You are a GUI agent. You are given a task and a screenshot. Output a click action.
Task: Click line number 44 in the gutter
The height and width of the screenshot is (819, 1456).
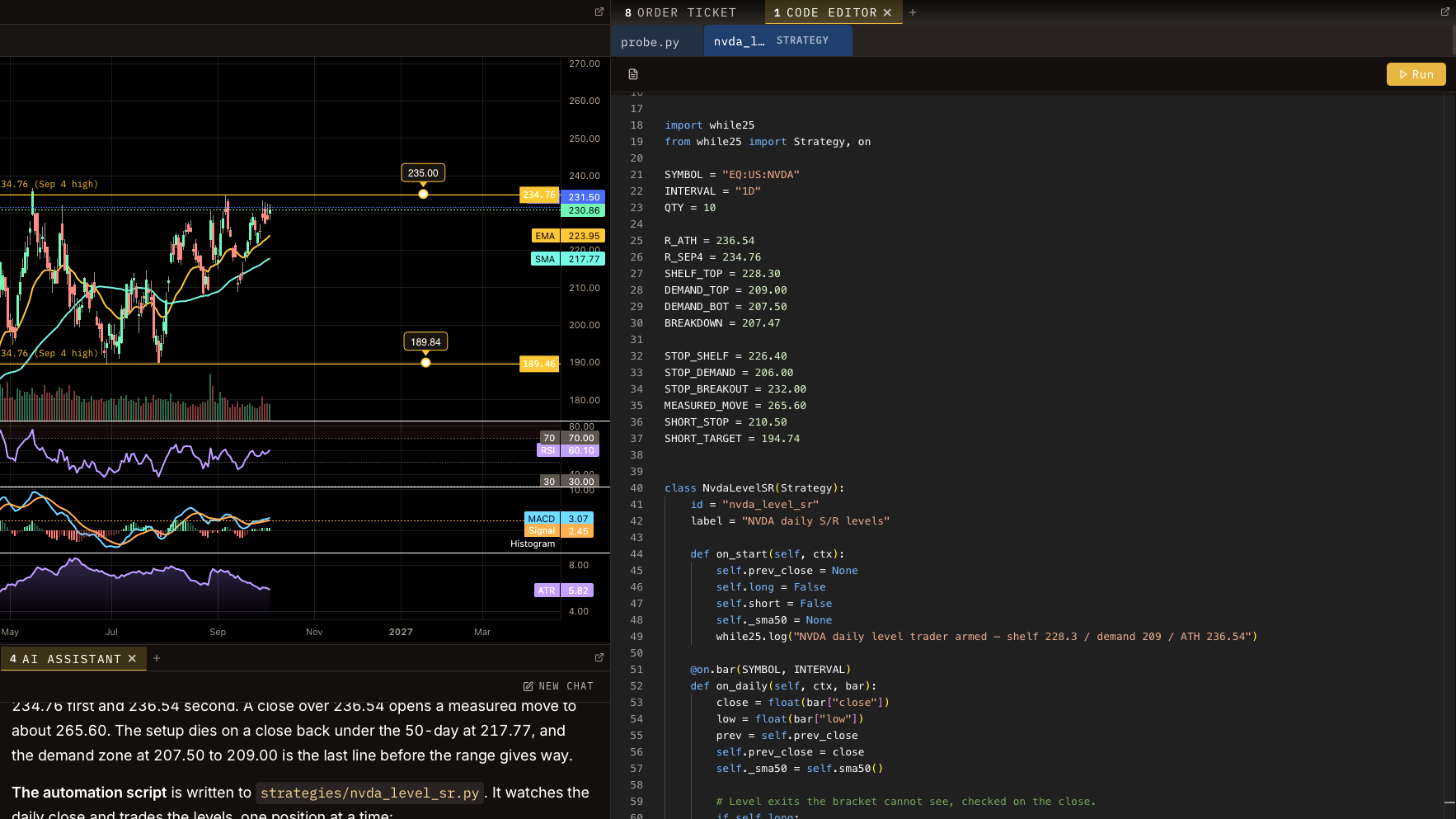tap(636, 554)
